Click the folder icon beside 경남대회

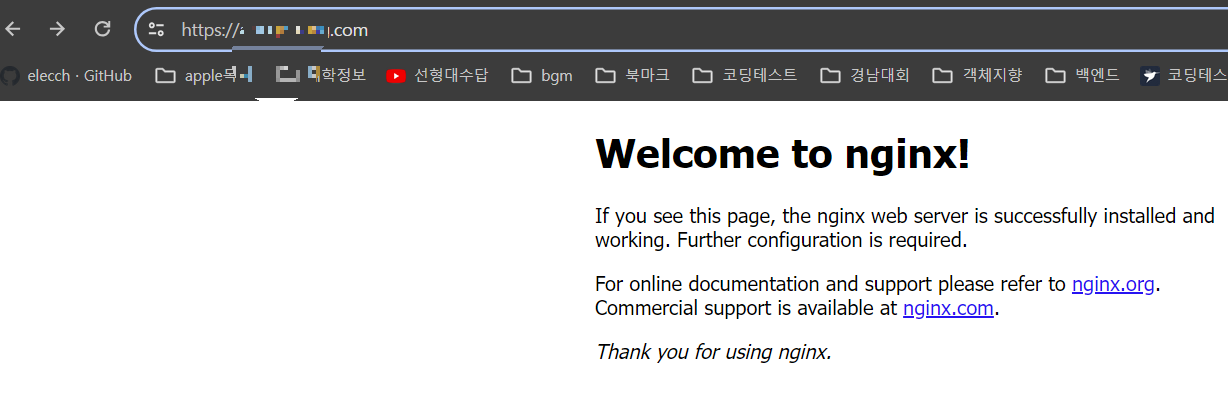pos(830,75)
